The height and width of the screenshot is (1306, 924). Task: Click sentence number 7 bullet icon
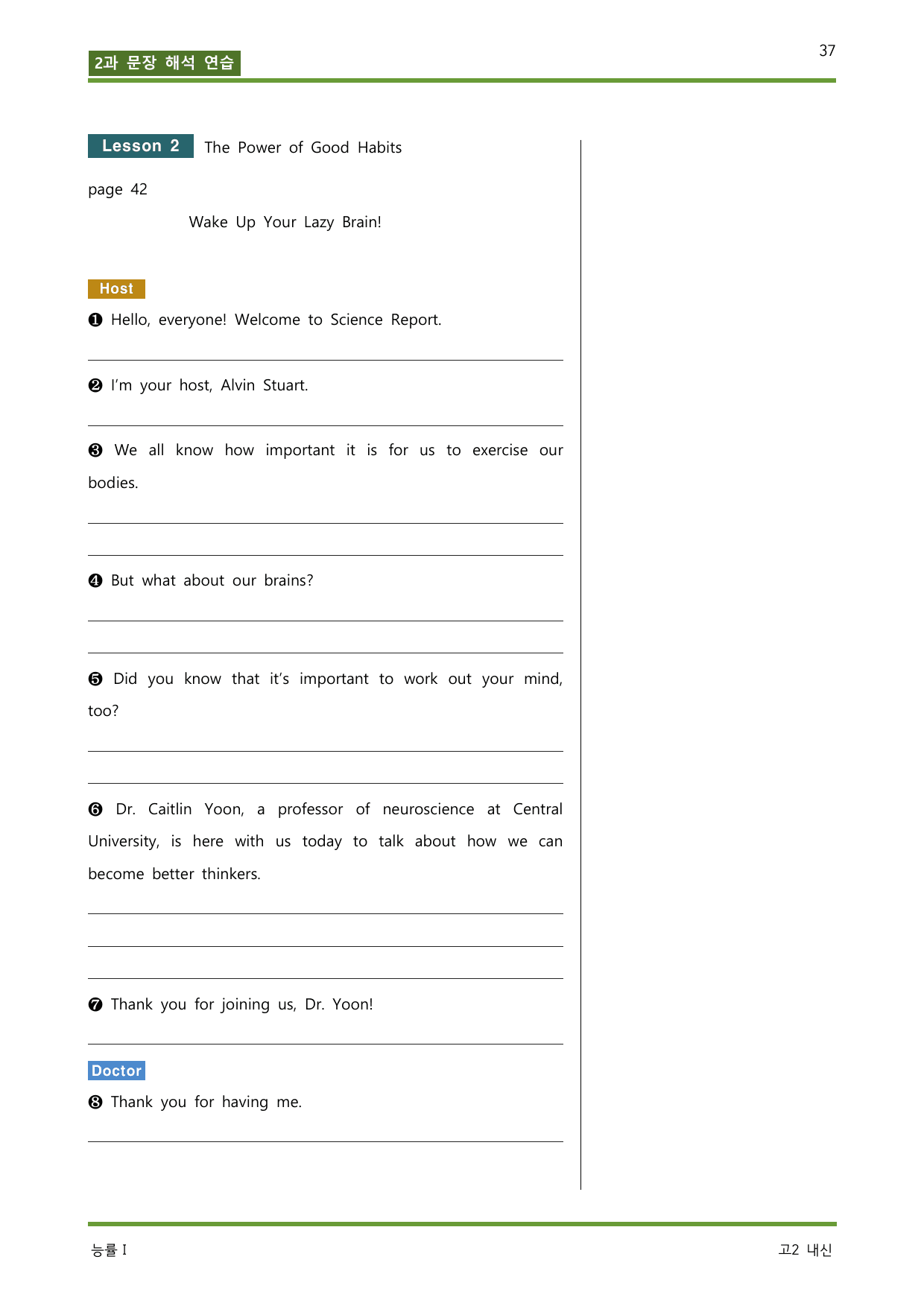(95, 1004)
